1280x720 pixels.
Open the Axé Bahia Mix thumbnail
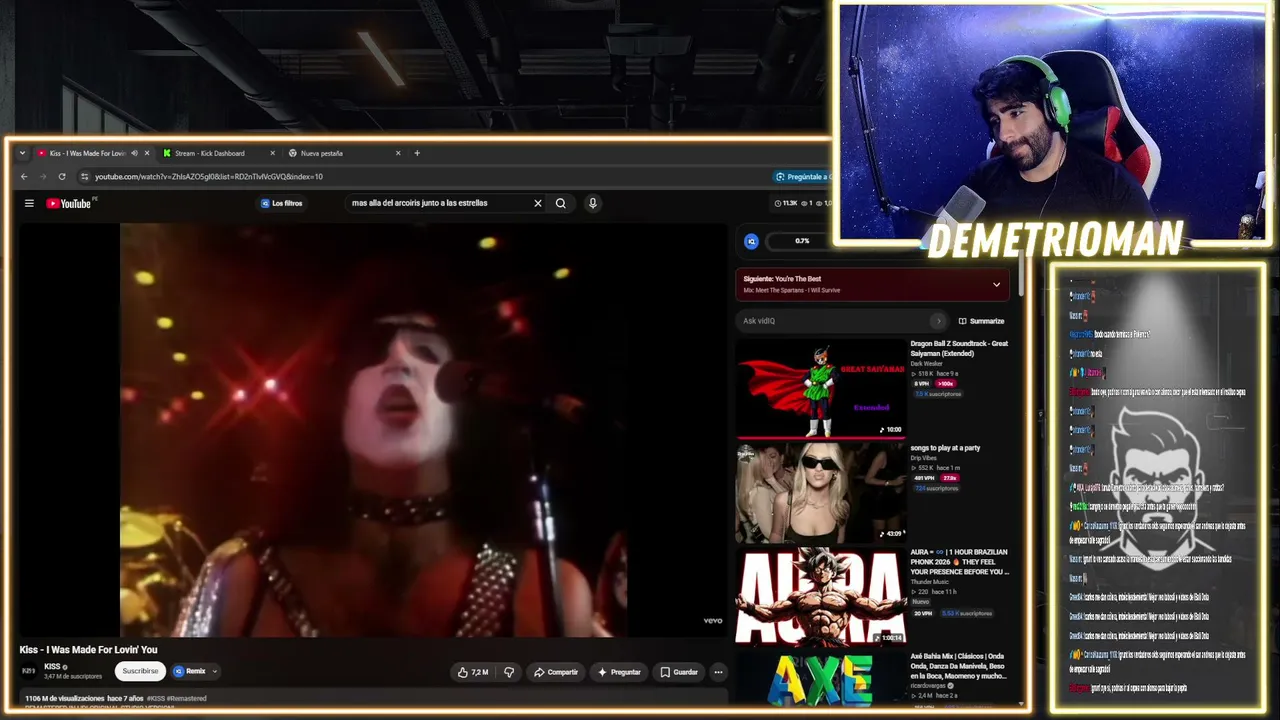820,679
